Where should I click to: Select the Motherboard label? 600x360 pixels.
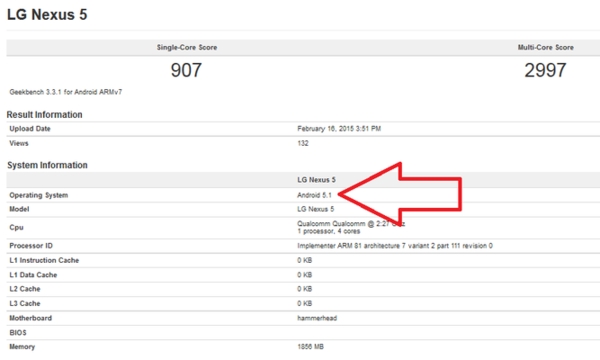(30, 318)
